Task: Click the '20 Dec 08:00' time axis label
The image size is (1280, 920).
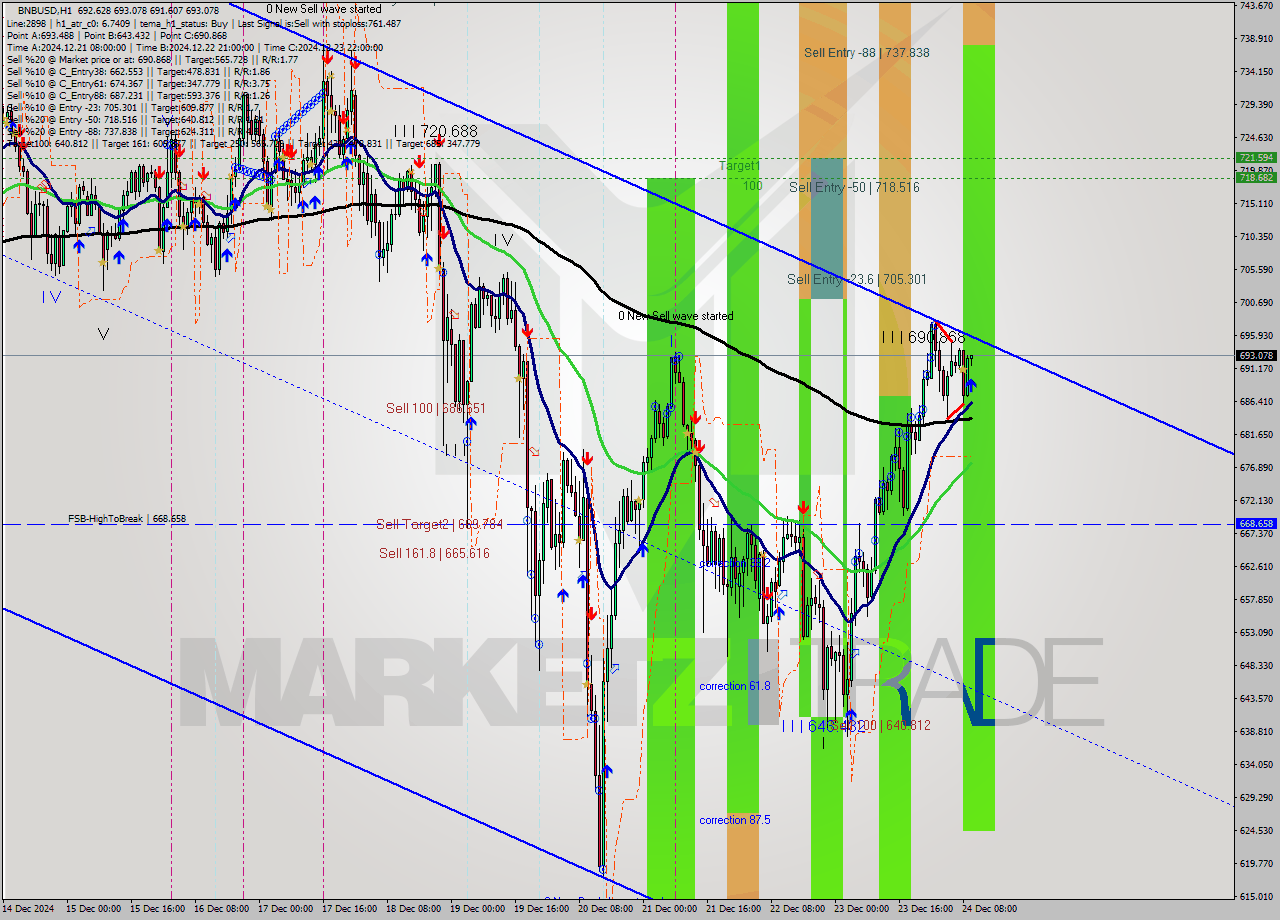Action: point(604,909)
